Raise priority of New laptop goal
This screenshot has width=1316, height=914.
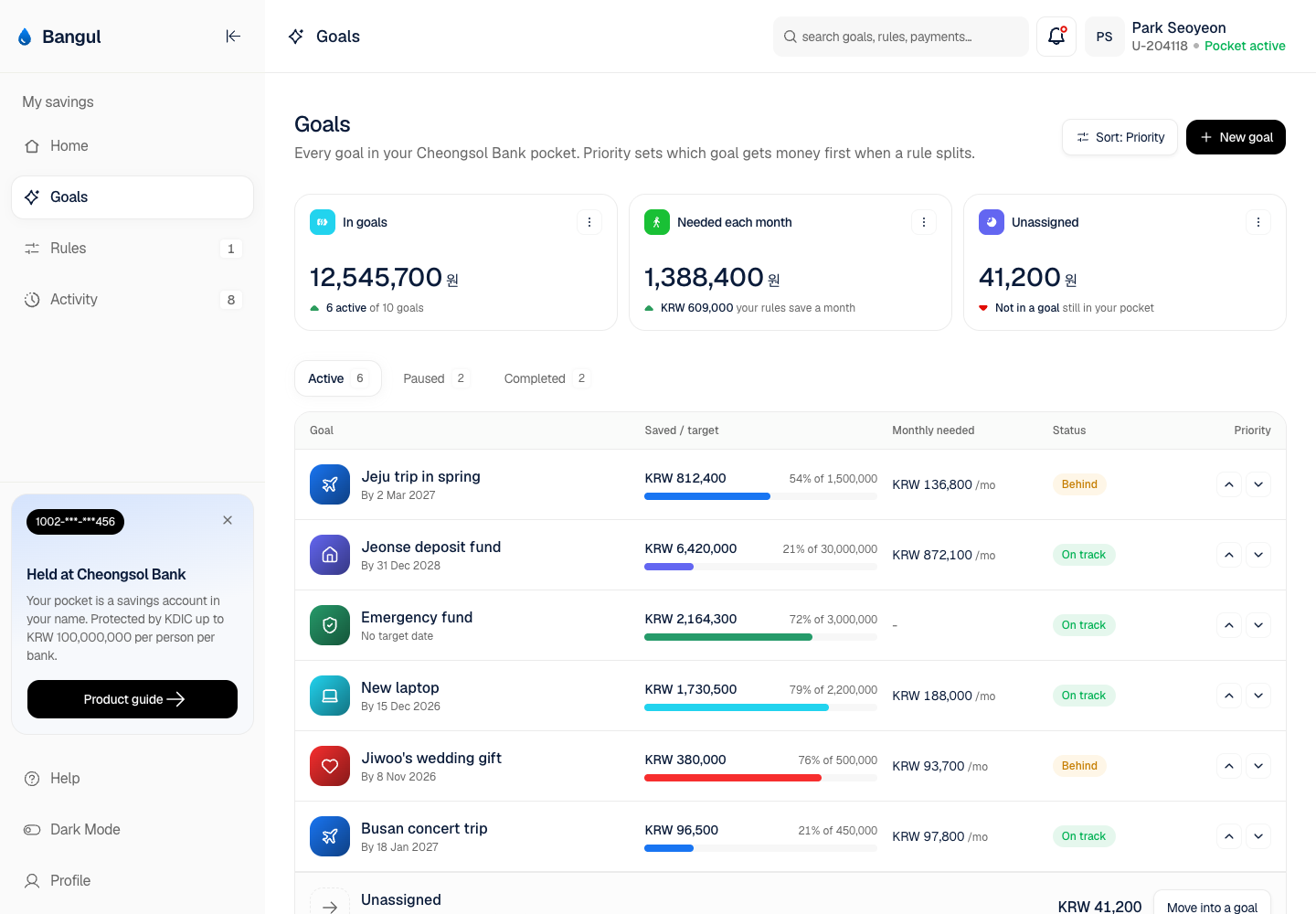point(1229,696)
